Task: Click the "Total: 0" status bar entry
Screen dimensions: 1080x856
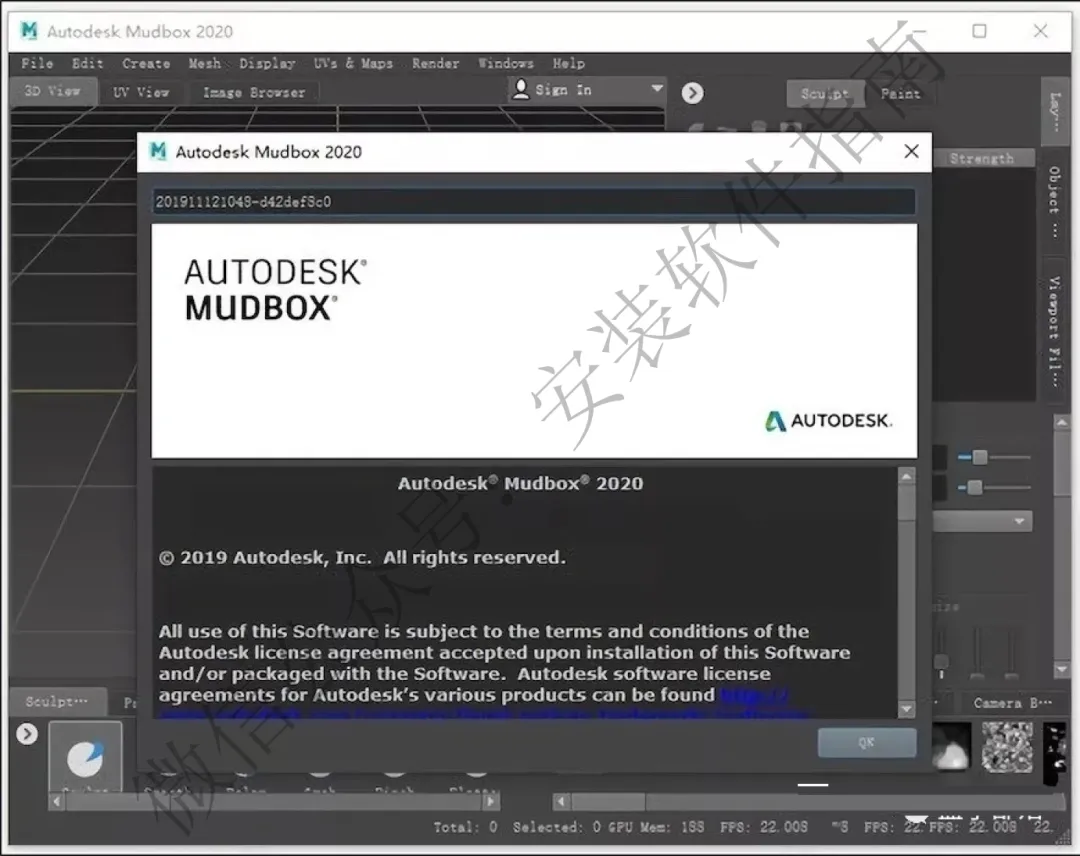Action: [465, 827]
